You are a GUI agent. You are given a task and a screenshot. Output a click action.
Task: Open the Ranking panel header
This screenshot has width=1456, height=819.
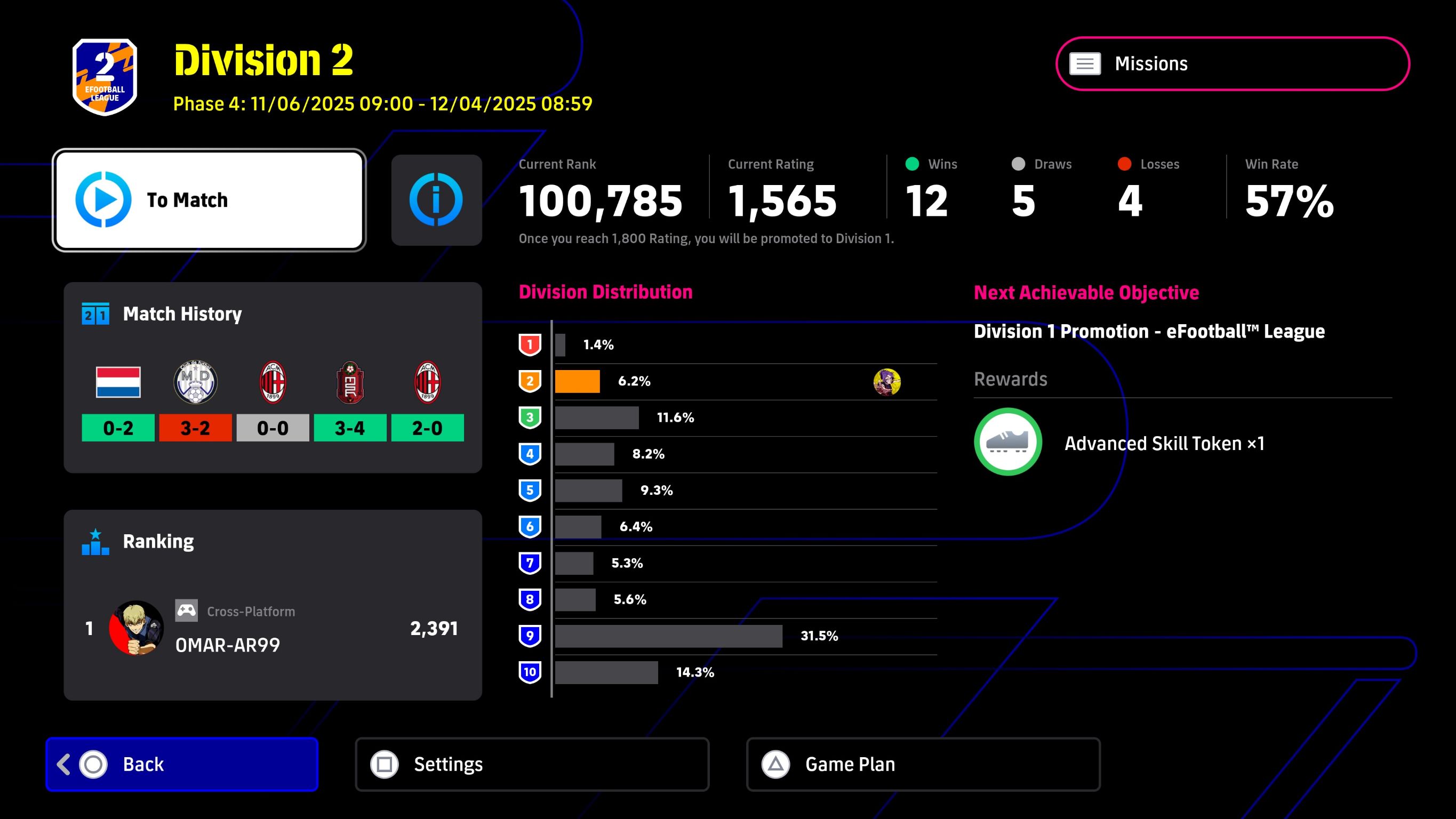(x=158, y=542)
